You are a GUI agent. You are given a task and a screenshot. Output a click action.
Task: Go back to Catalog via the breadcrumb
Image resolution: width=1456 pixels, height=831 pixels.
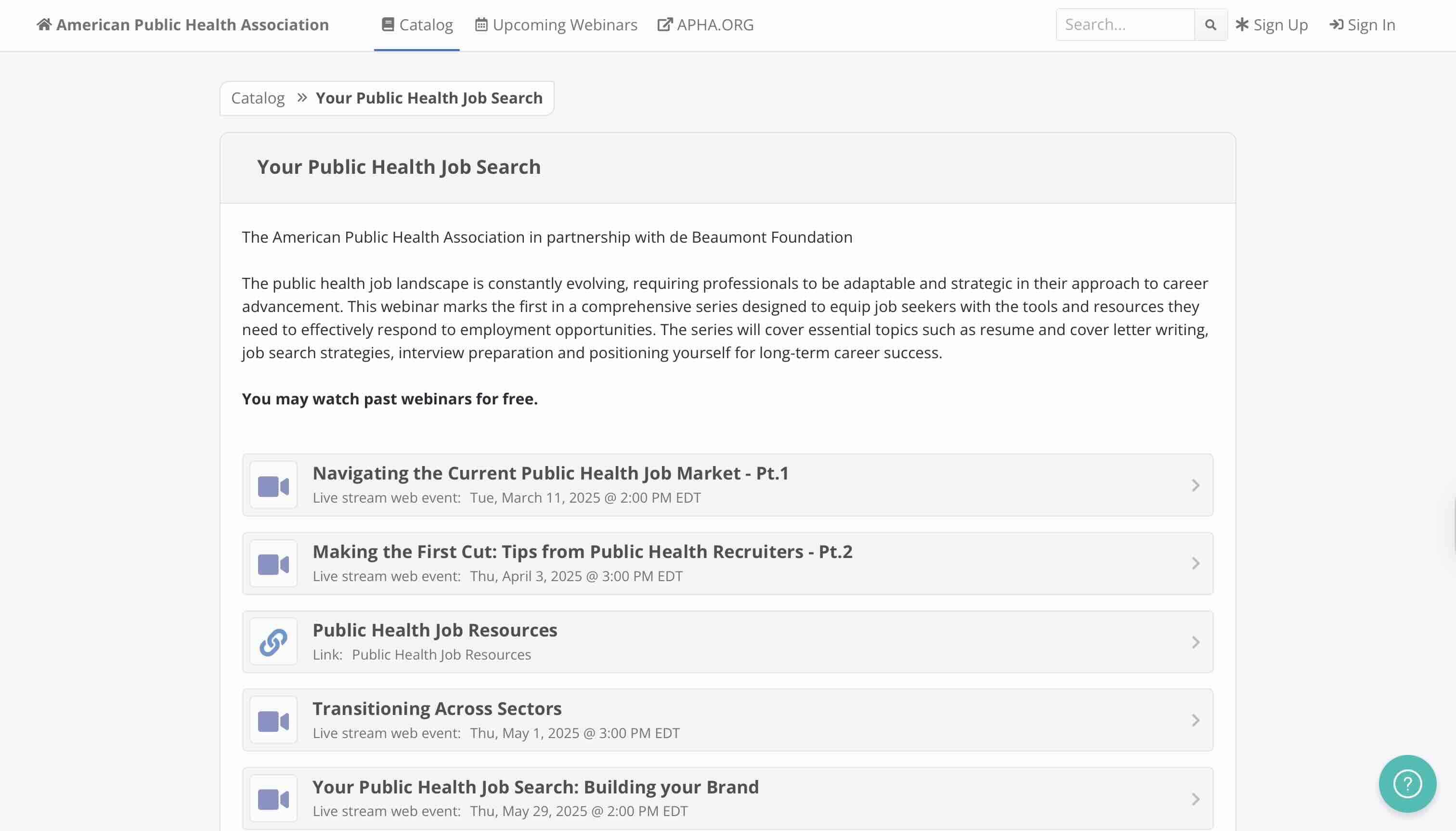tap(258, 98)
